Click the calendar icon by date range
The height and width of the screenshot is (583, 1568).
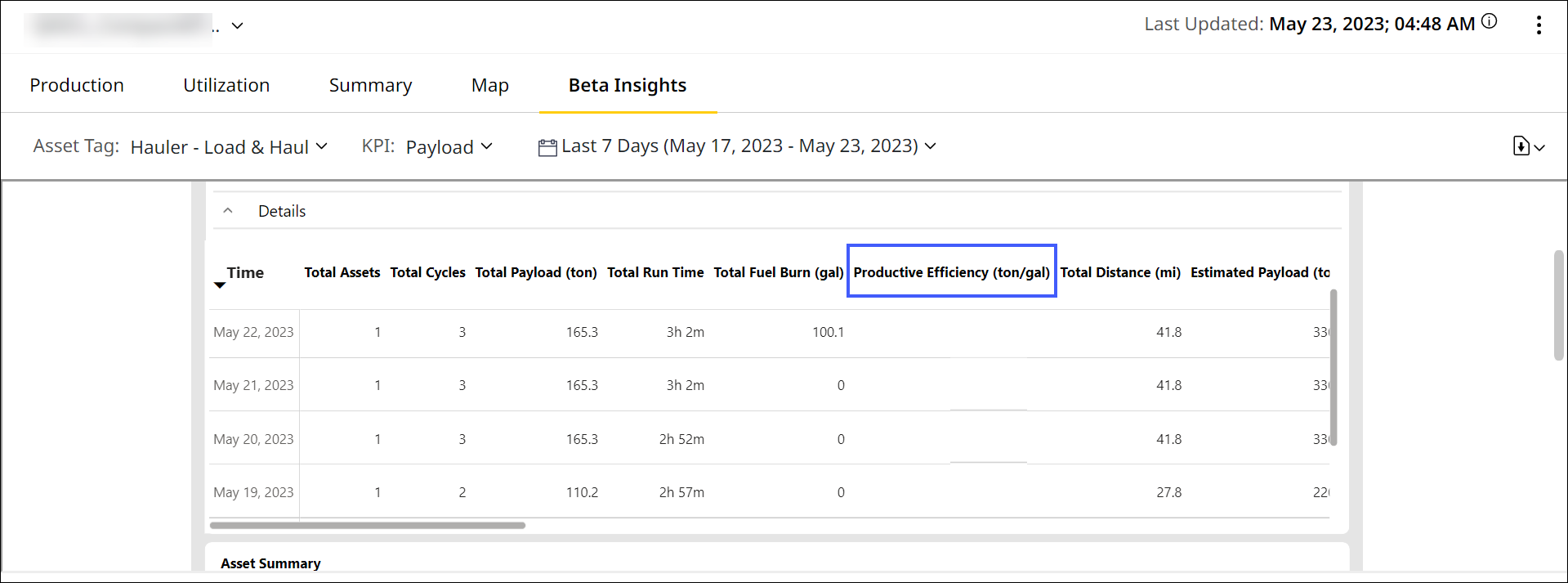click(547, 147)
